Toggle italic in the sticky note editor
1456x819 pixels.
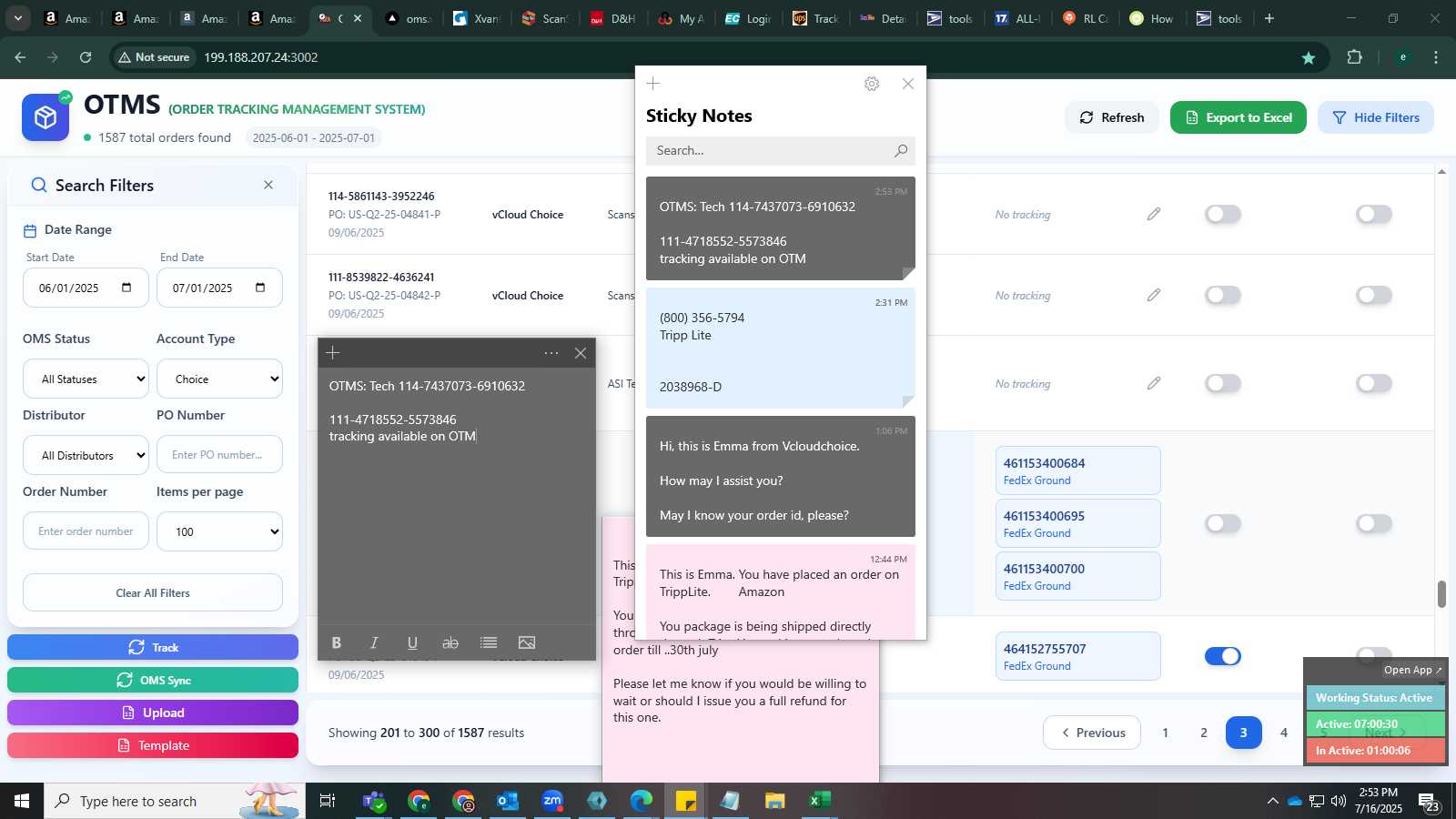(x=374, y=642)
